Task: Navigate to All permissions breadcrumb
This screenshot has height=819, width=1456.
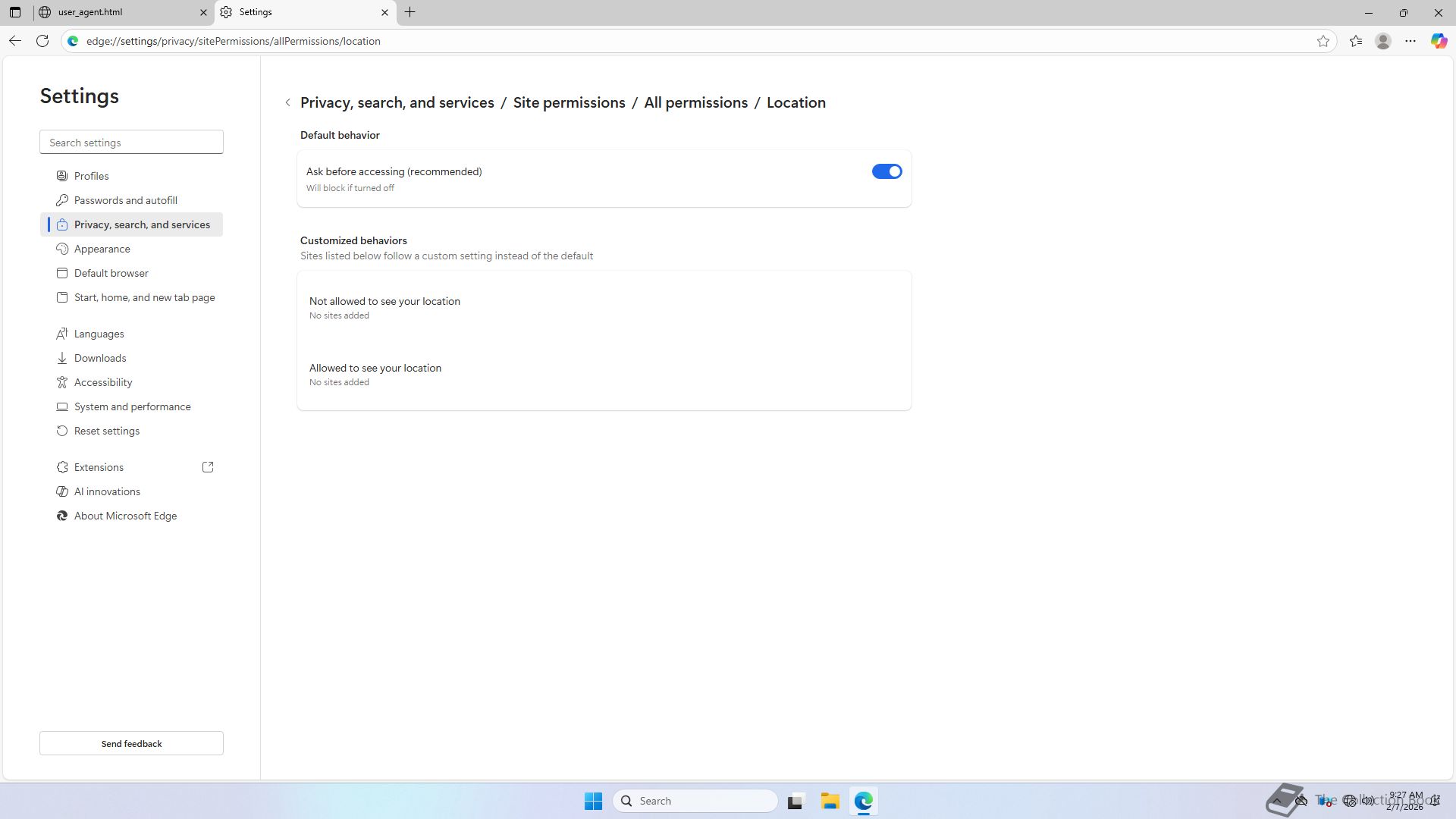Action: 695,102
